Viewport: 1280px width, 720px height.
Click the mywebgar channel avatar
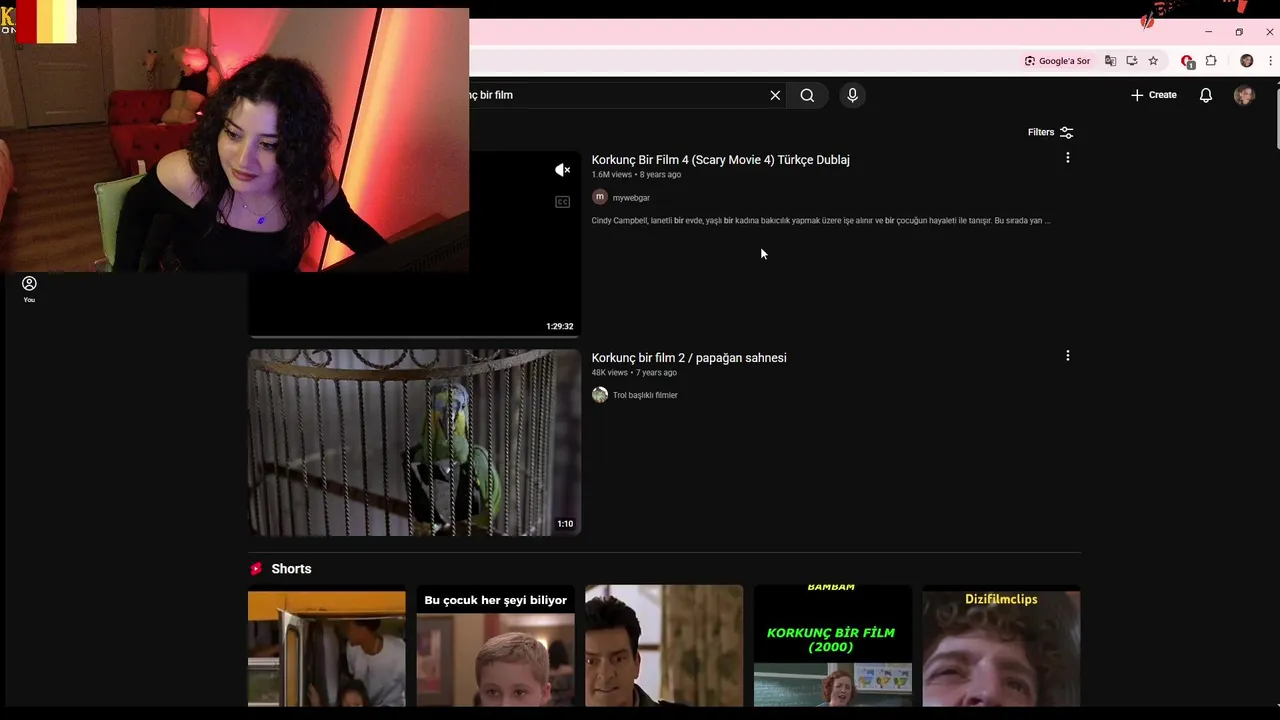pos(600,197)
